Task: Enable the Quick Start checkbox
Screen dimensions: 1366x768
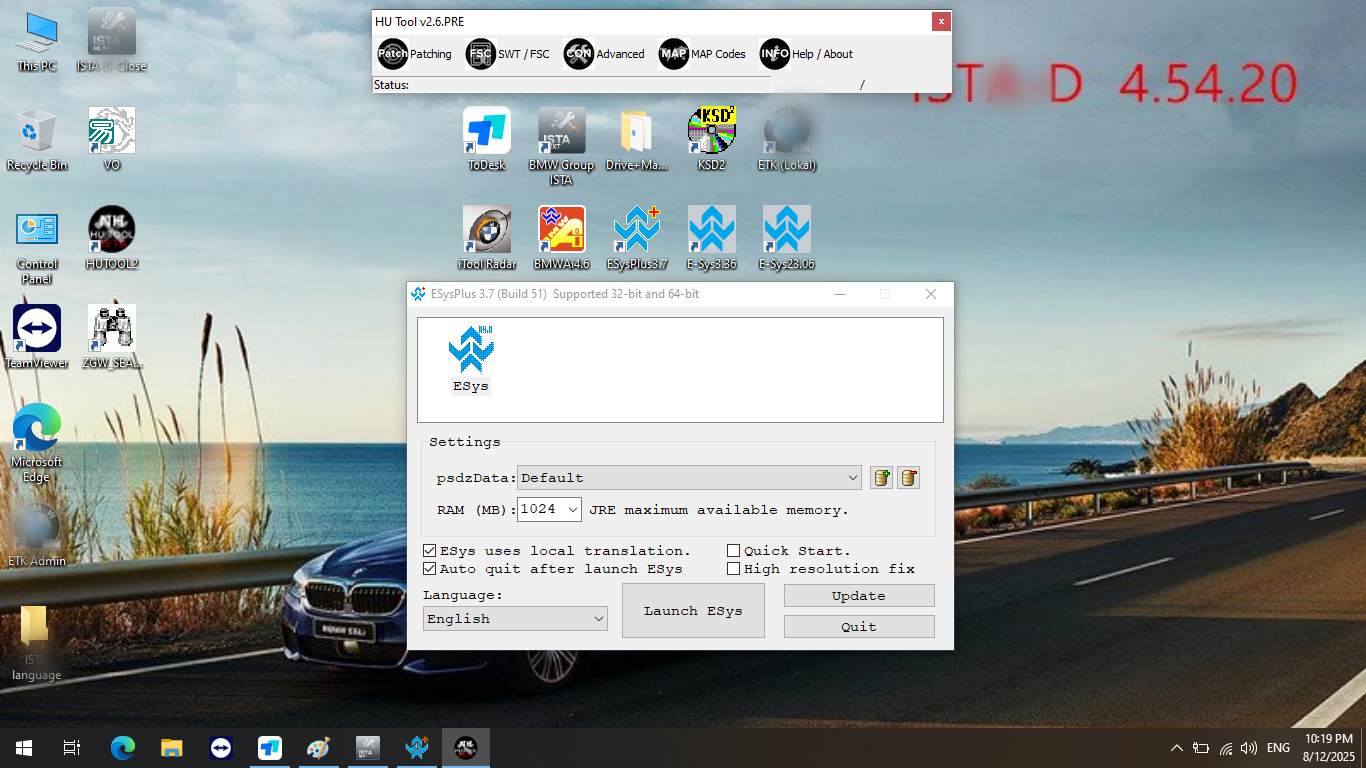Action: coord(734,551)
